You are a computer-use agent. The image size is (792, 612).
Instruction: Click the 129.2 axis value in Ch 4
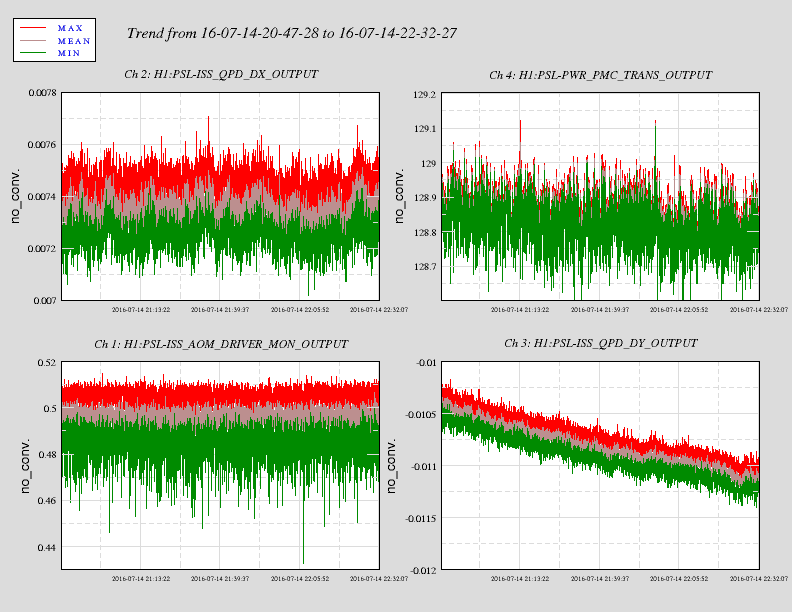[424, 95]
